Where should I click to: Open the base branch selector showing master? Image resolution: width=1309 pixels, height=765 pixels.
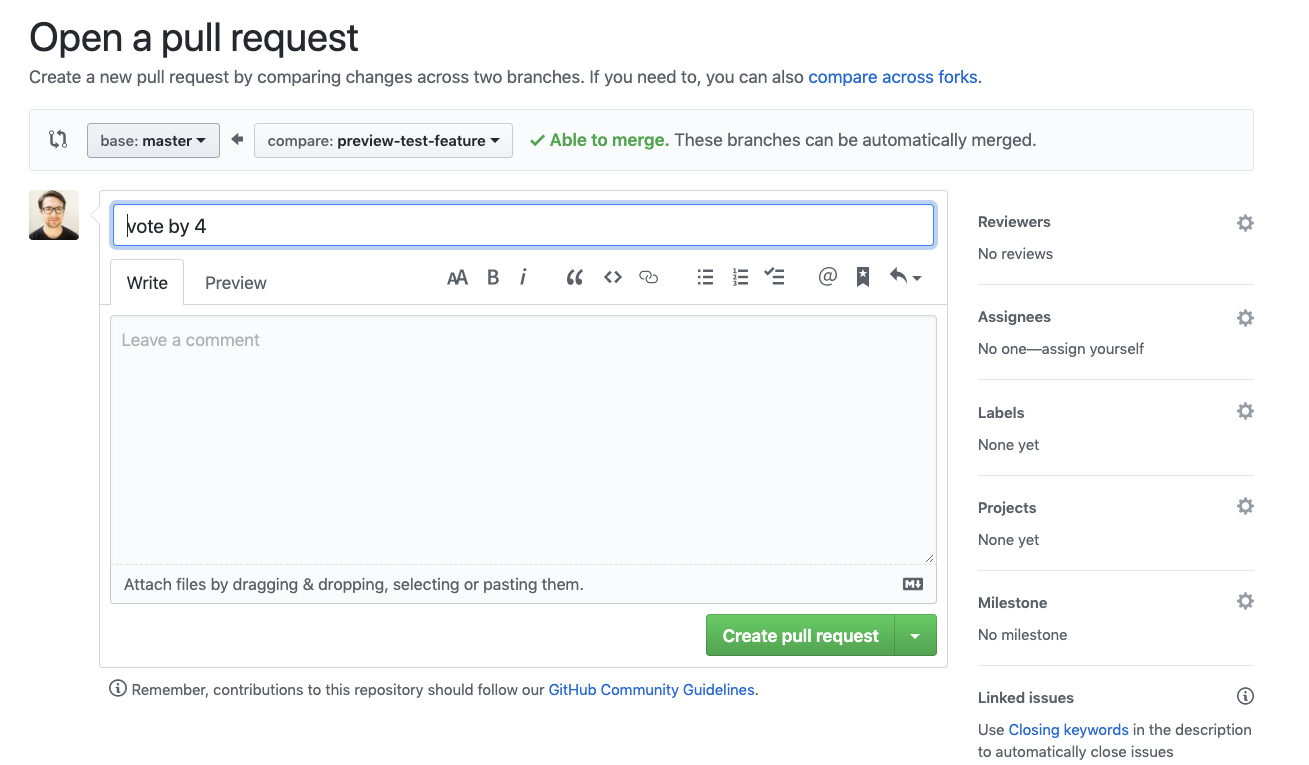[153, 140]
